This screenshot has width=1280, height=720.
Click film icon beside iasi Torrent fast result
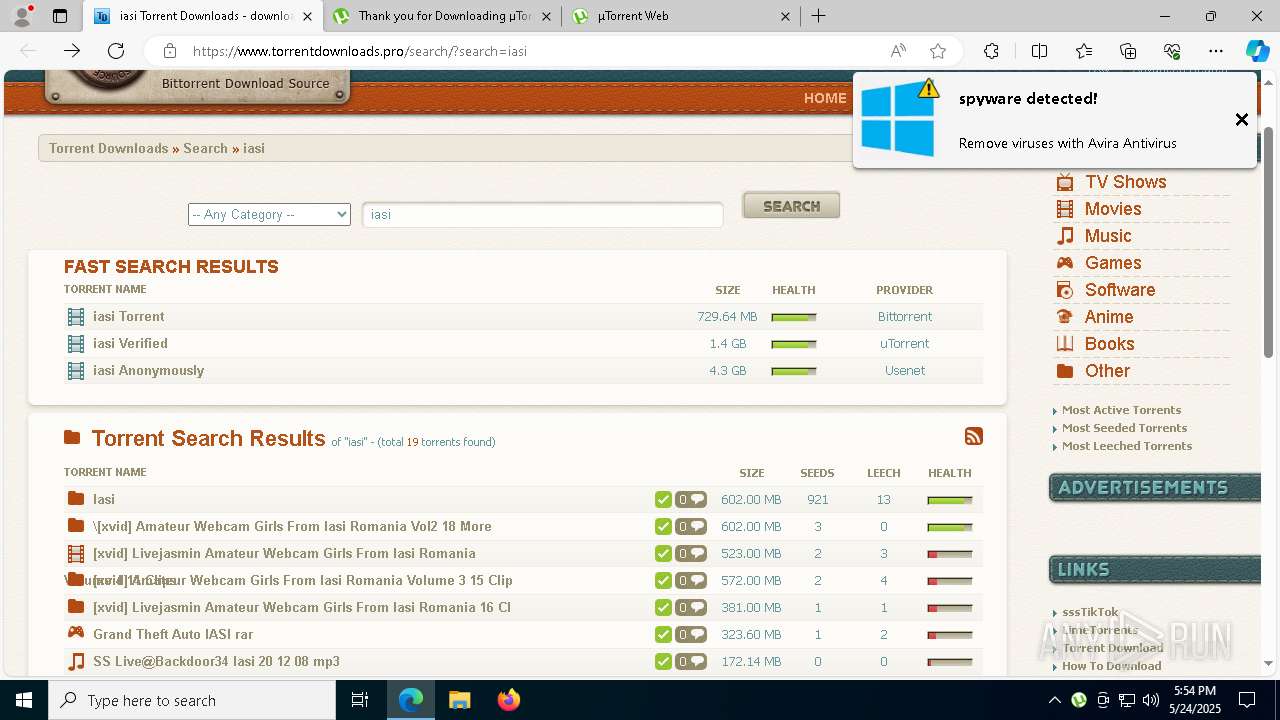tap(76, 317)
